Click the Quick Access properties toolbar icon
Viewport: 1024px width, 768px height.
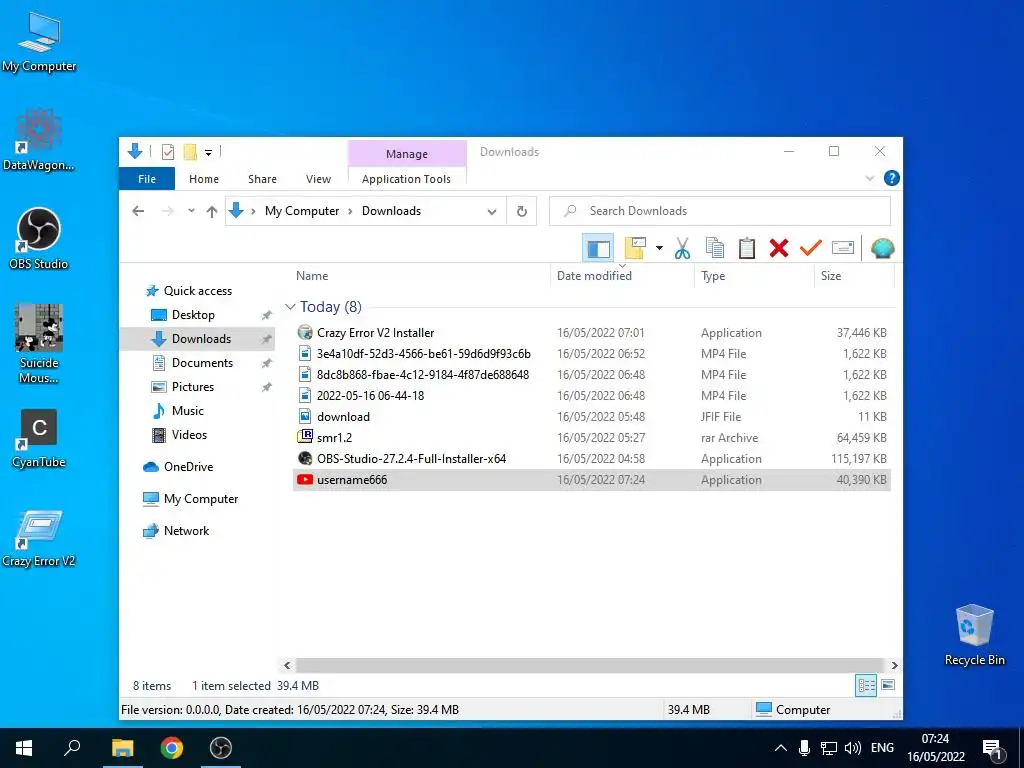tap(168, 152)
